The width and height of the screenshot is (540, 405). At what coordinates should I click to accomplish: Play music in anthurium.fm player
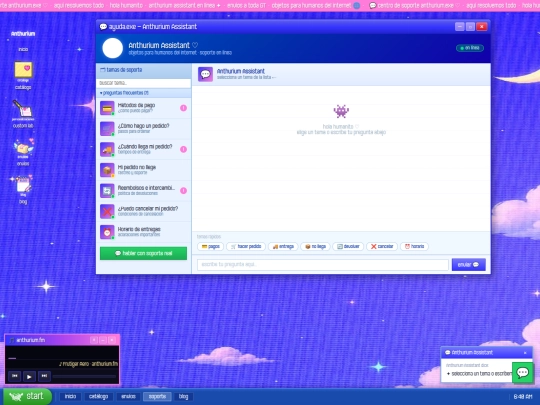(29, 376)
